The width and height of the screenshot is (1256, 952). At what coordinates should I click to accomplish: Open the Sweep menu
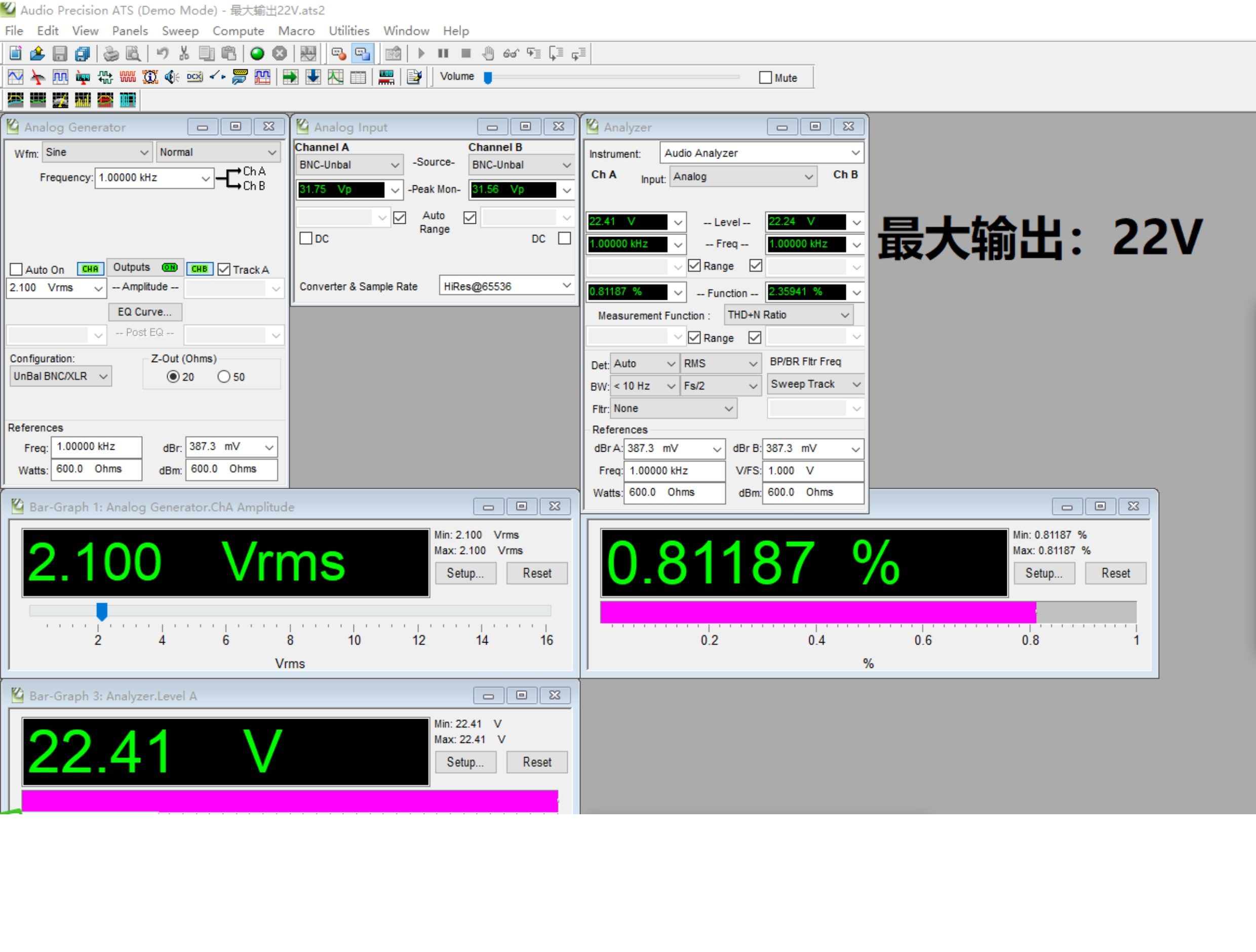[x=180, y=31]
